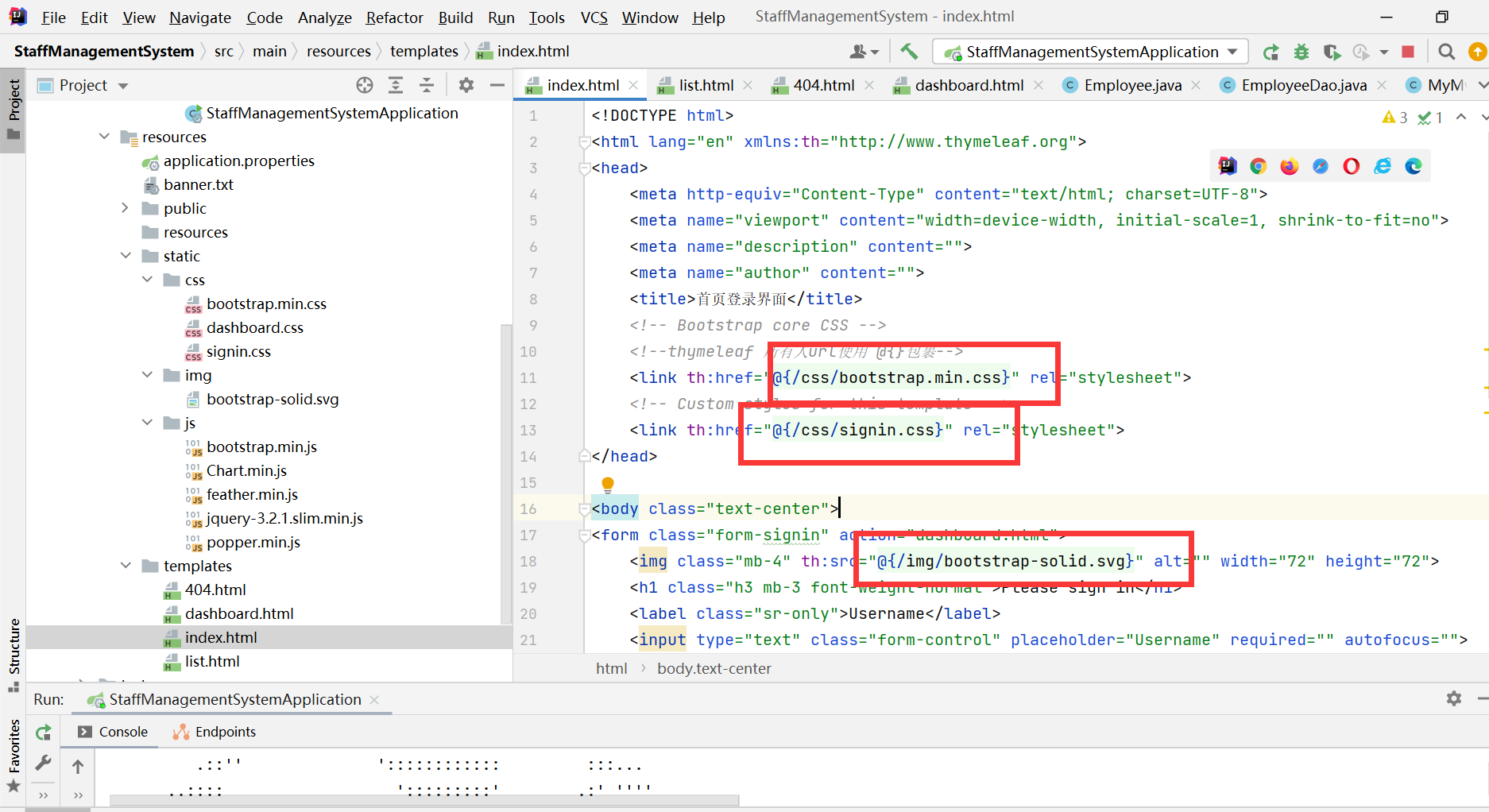The image size is (1489, 812).
Task: Open the File menu
Action: click(x=53, y=17)
